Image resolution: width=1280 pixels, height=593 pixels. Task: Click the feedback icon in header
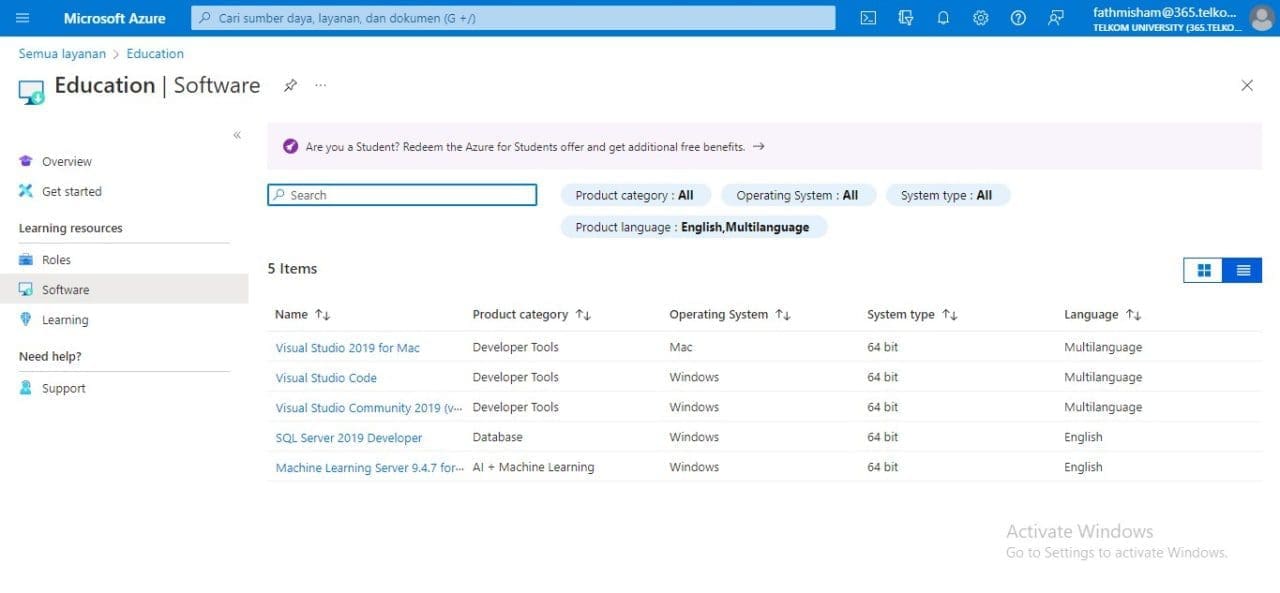tap(1056, 18)
